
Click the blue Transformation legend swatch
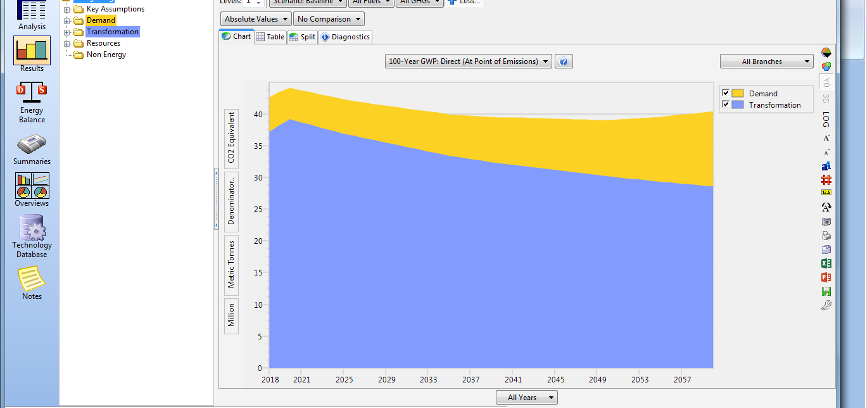738,105
